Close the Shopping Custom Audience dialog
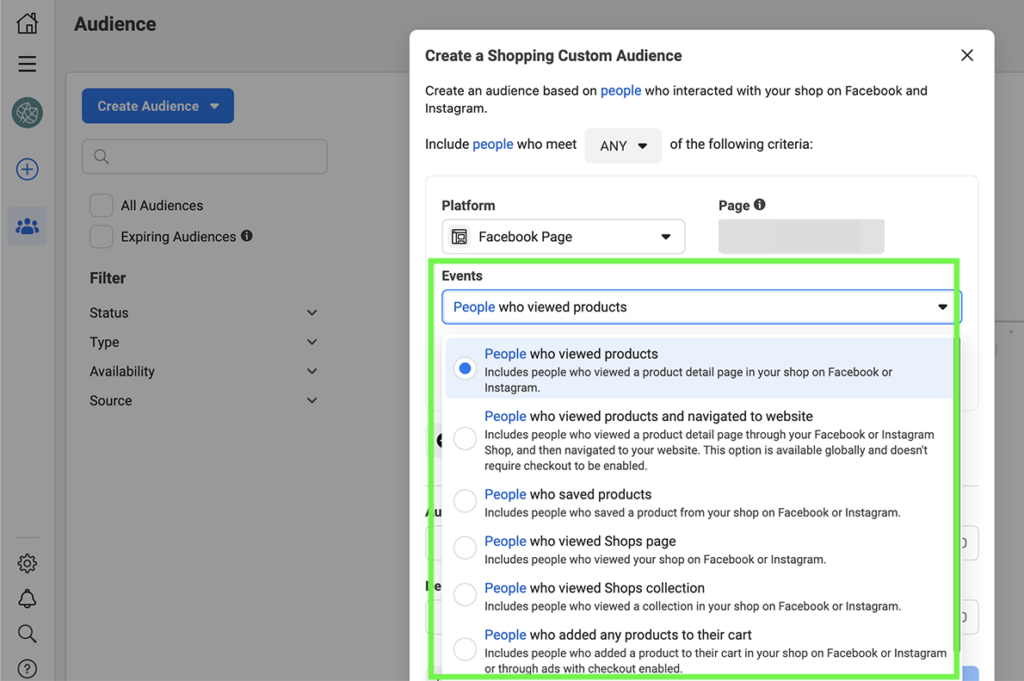 (x=967, y=56)
